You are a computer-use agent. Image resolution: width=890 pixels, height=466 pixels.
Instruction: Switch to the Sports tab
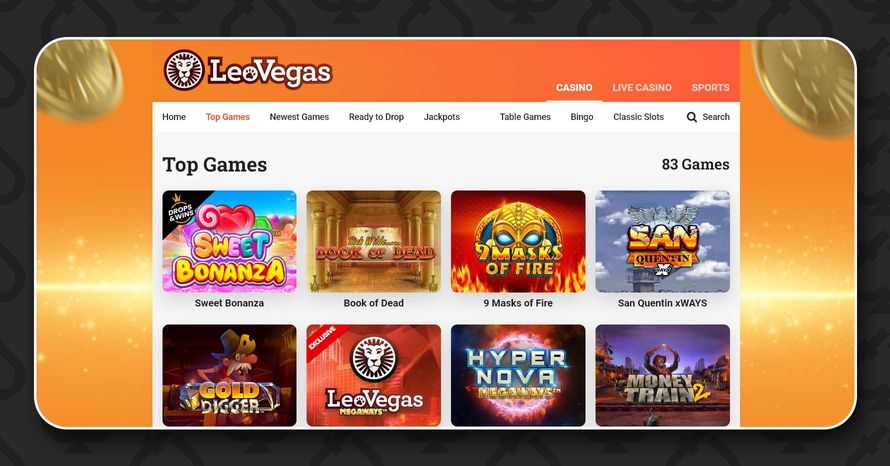tap(711, 88)
